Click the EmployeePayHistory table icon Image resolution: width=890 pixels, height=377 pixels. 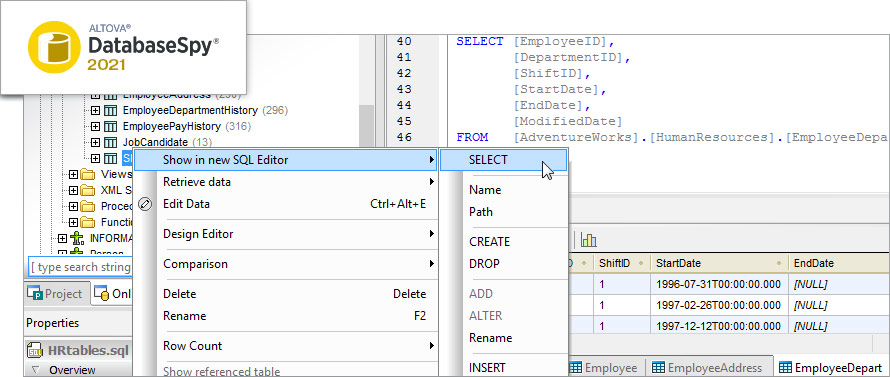pos(111,126)
